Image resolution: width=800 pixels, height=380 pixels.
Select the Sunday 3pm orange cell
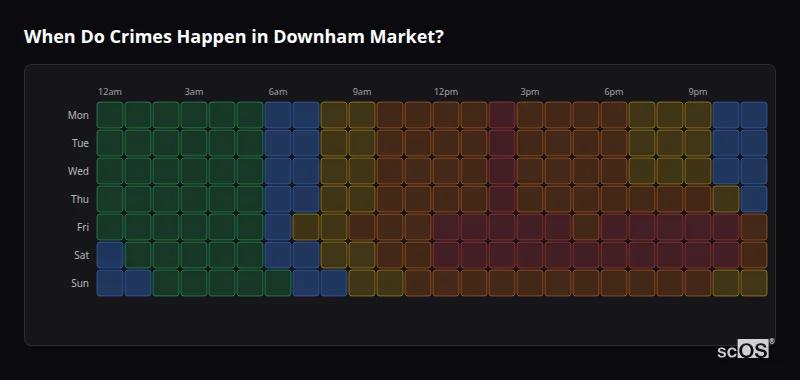(x=530, y=283)
